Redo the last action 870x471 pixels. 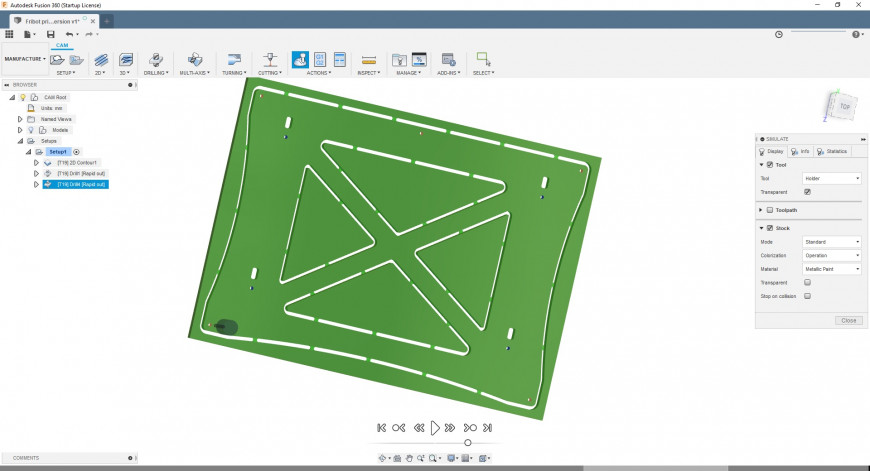pyautogui.click(x=89, y=34)
